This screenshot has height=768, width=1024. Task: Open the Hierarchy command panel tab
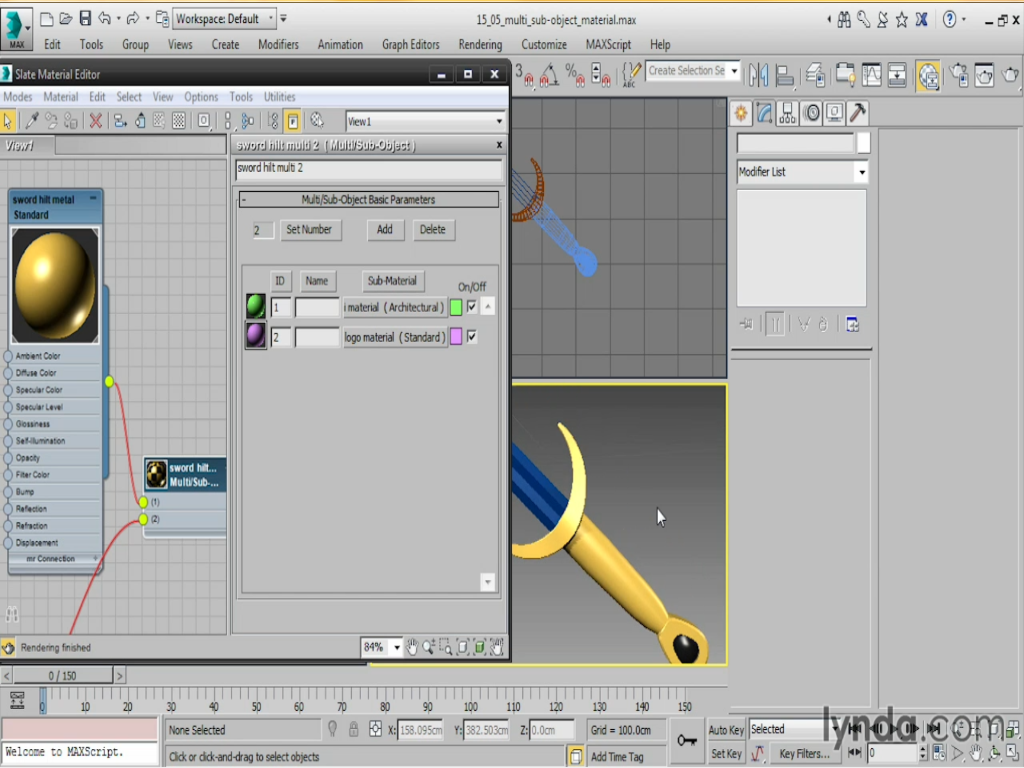click(x=788, y=113)
